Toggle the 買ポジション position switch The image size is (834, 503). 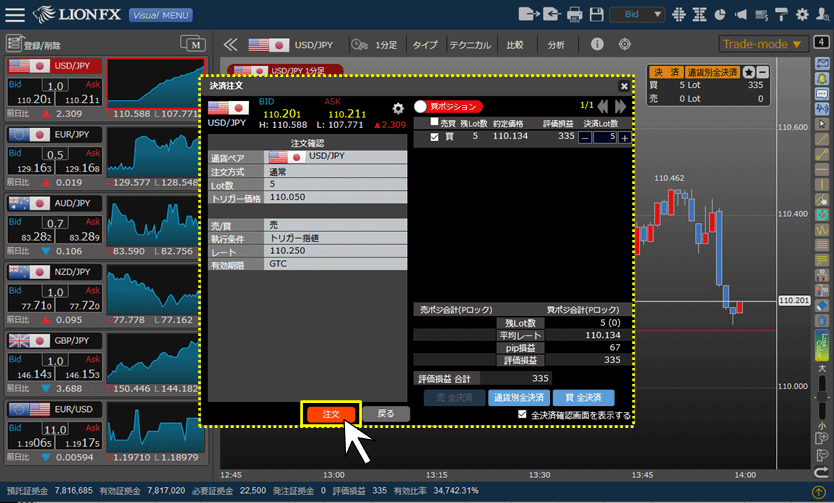coord(448,107)
